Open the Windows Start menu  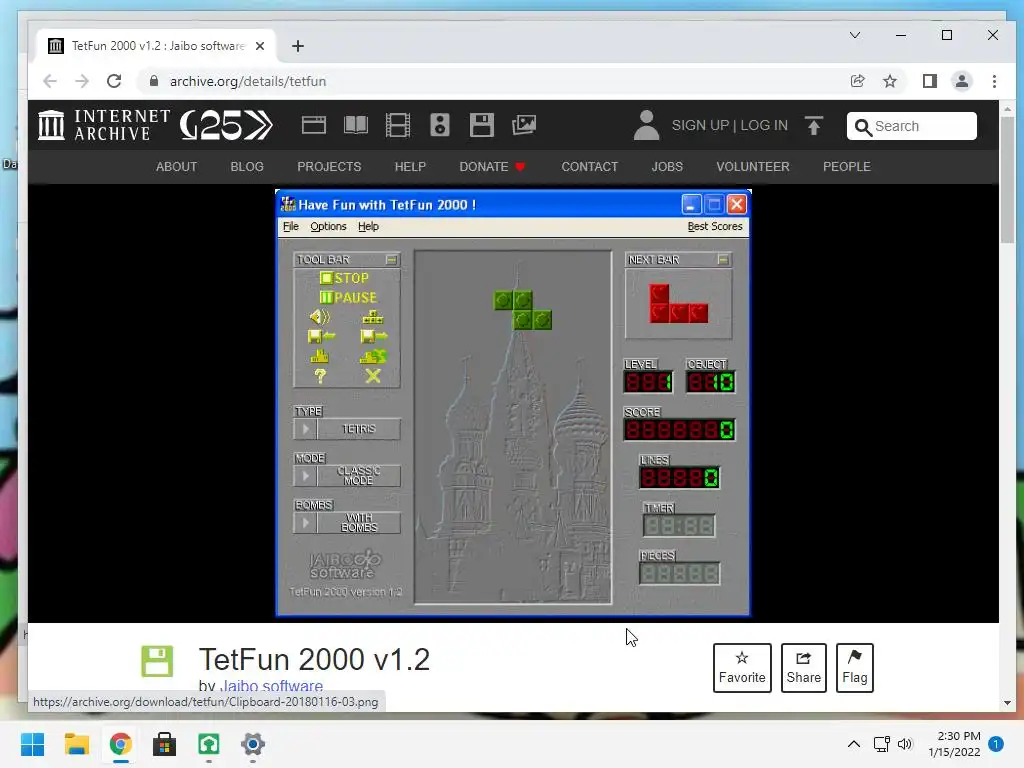(32, 744)
